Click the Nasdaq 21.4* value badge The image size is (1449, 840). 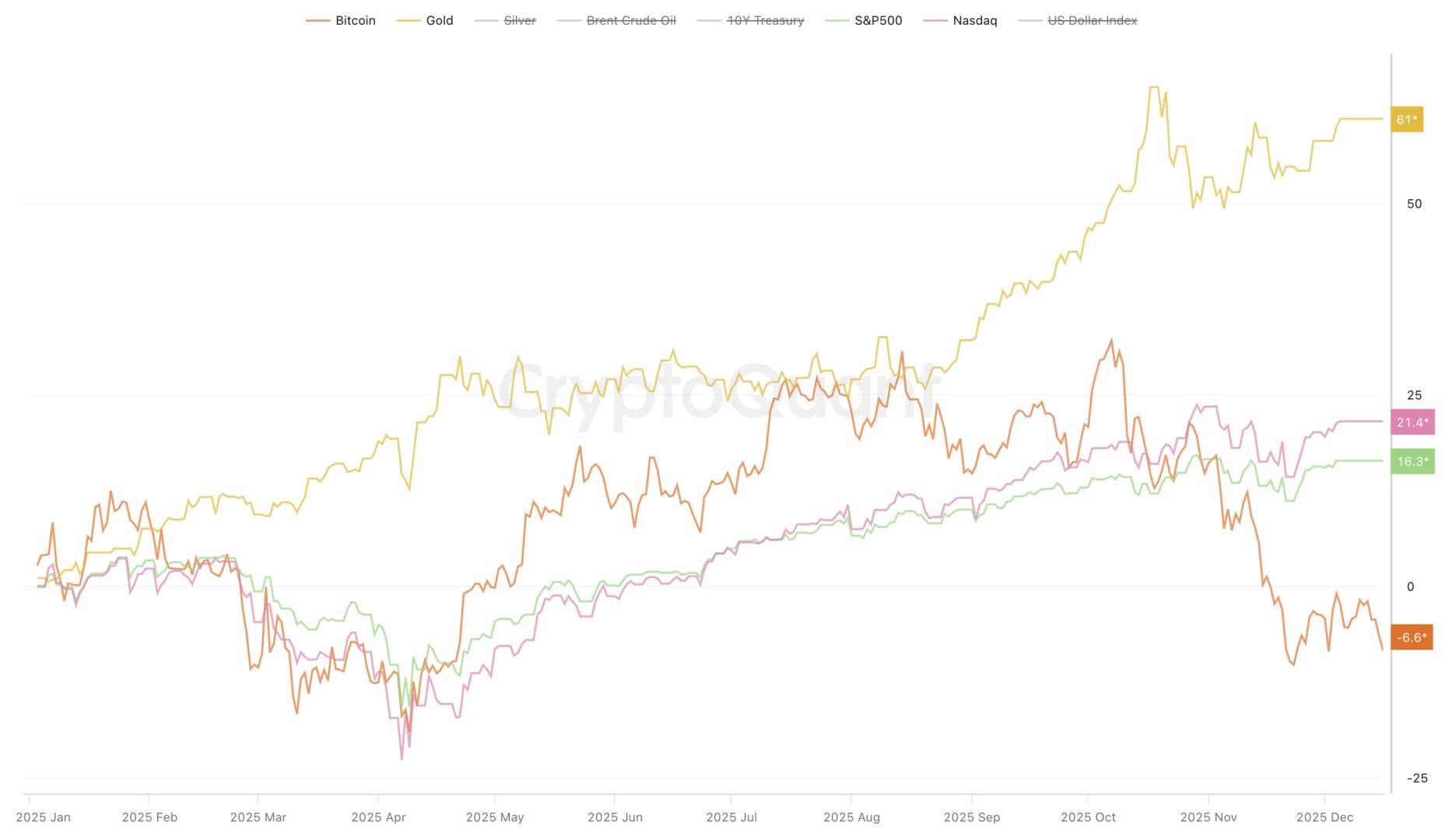tap(1412, 422)
